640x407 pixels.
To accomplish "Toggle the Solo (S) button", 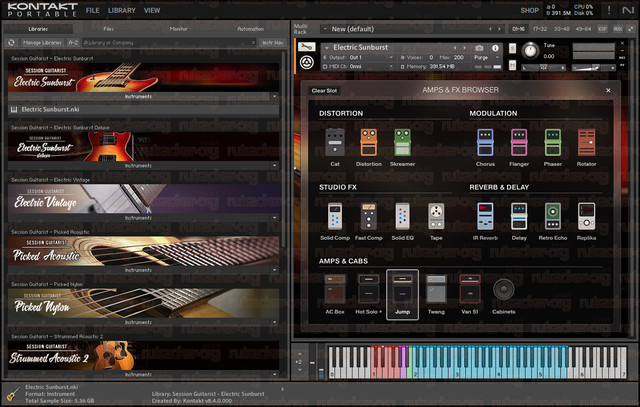I will point(512,49).
